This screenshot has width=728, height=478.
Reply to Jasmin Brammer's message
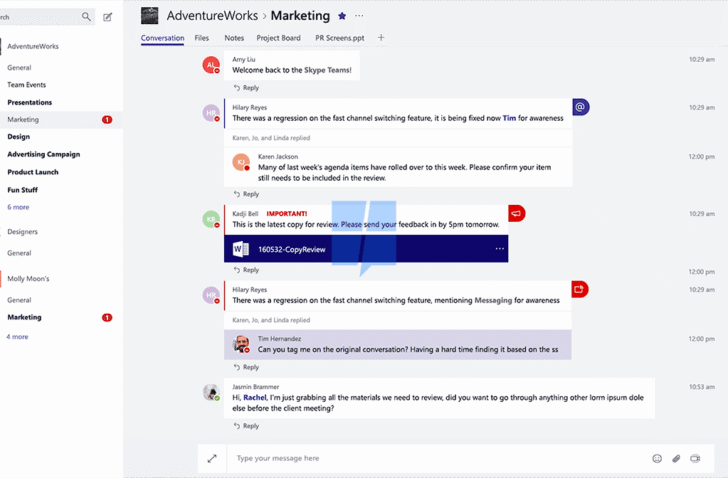[x=247, y=426]
